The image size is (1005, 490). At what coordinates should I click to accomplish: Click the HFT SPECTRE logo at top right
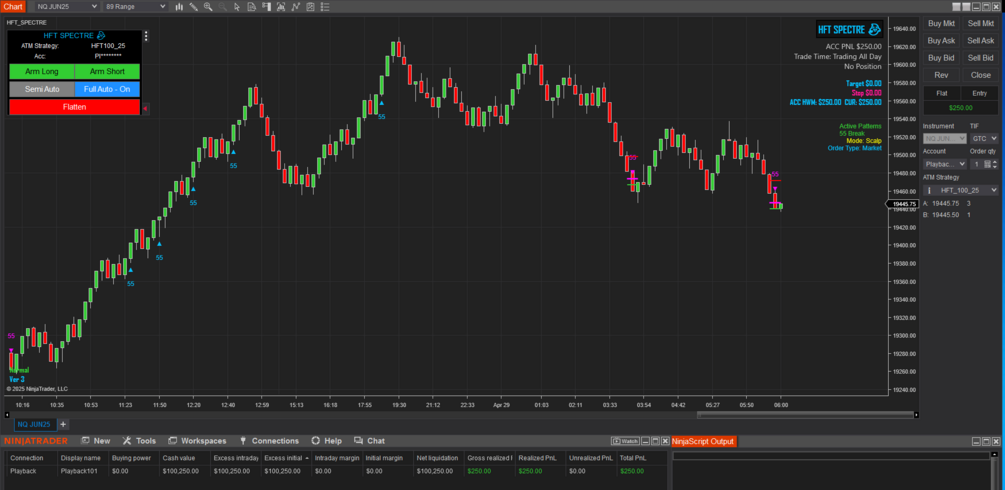tap(849, 30)
